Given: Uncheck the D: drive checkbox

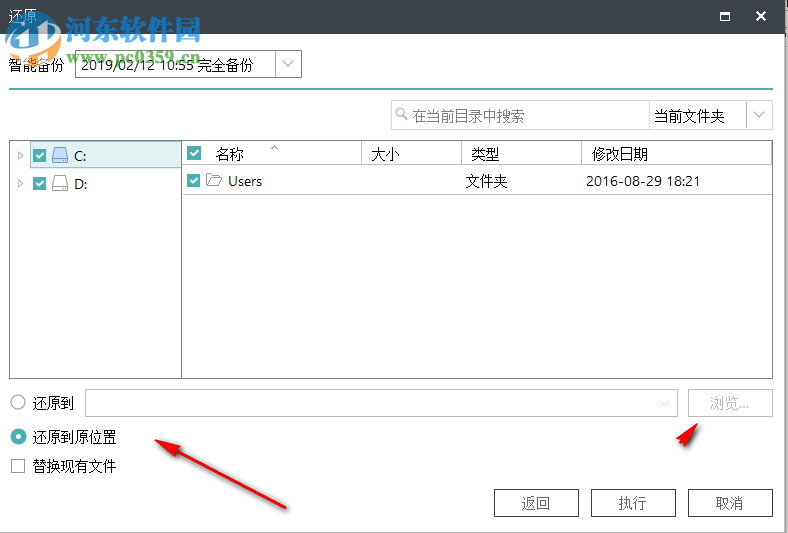Looking at the screenshot, I should point(40,183).
